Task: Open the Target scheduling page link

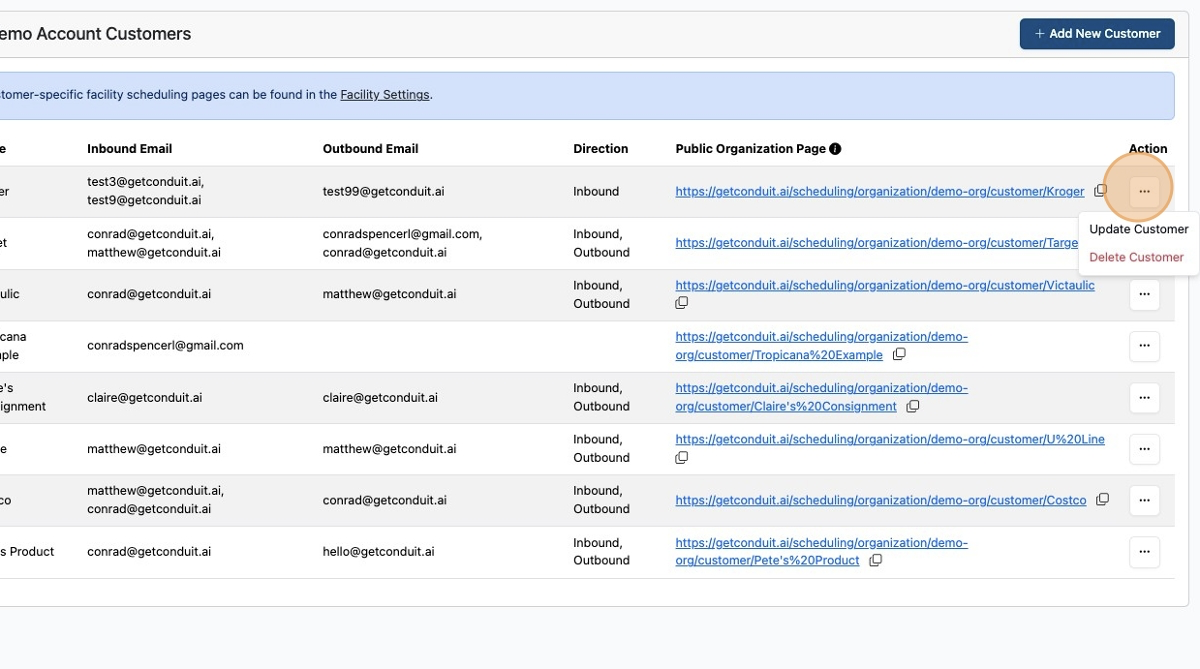Action: (877, 243)
